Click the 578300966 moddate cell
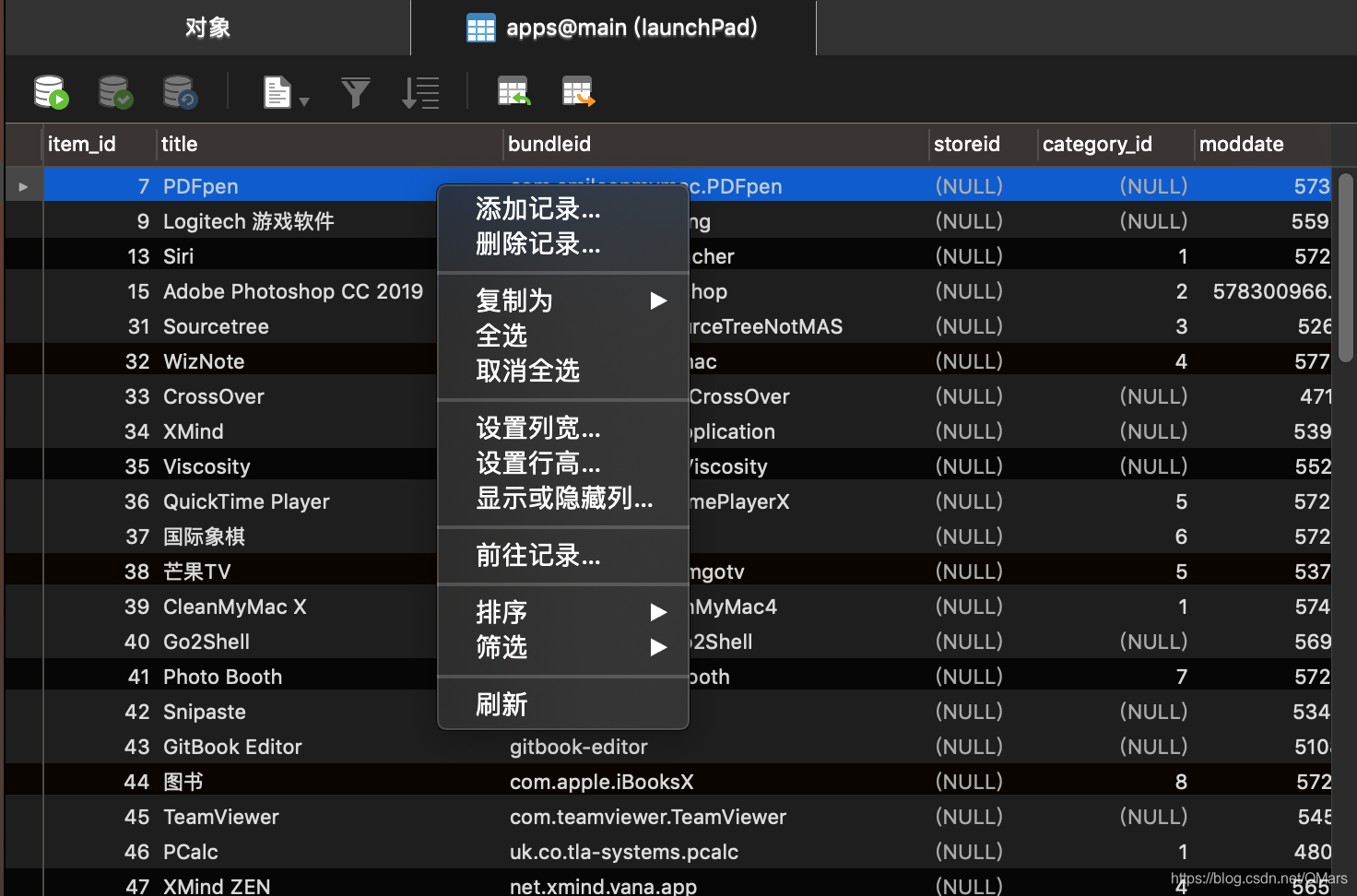This screenshot has width=1357, height=896. 1271,291
